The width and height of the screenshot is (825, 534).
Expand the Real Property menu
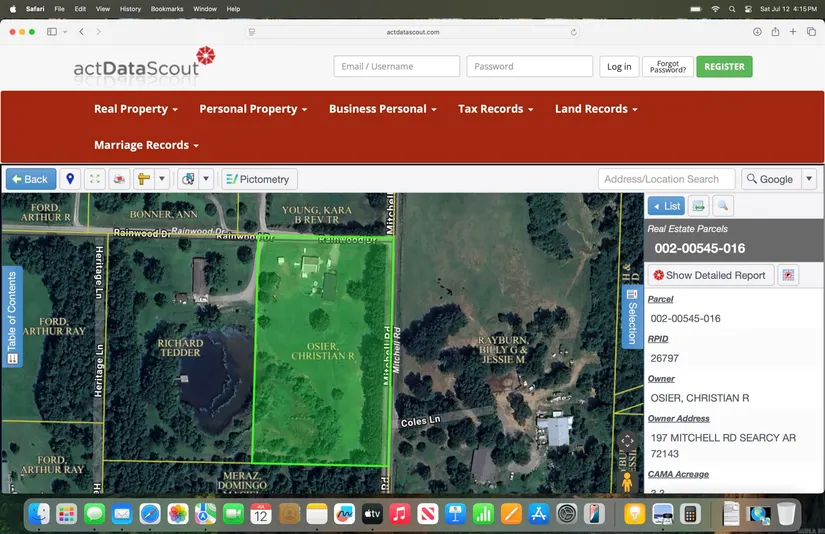pos(136,109)
